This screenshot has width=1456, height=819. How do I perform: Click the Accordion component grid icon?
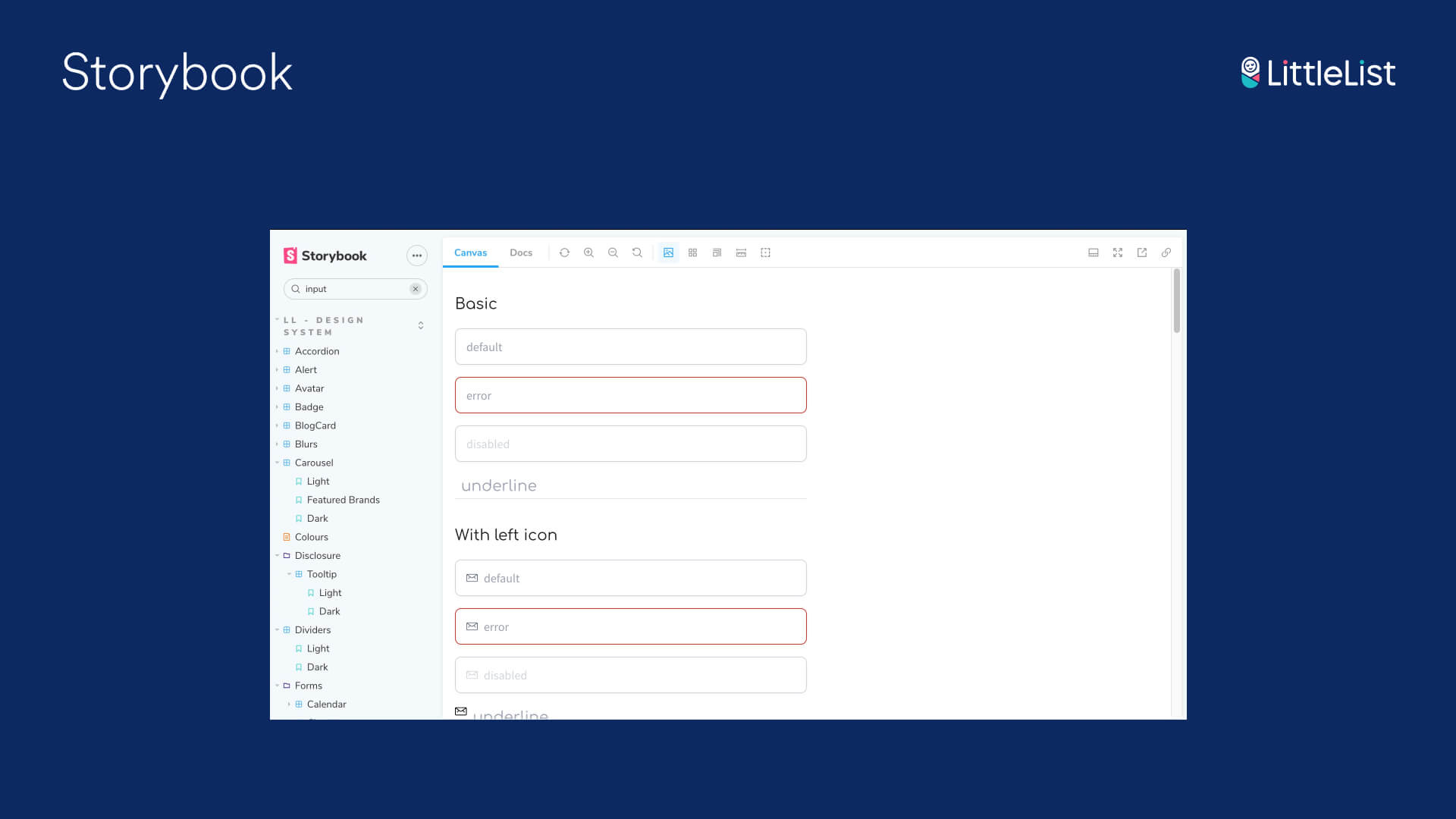coord(287,351)
